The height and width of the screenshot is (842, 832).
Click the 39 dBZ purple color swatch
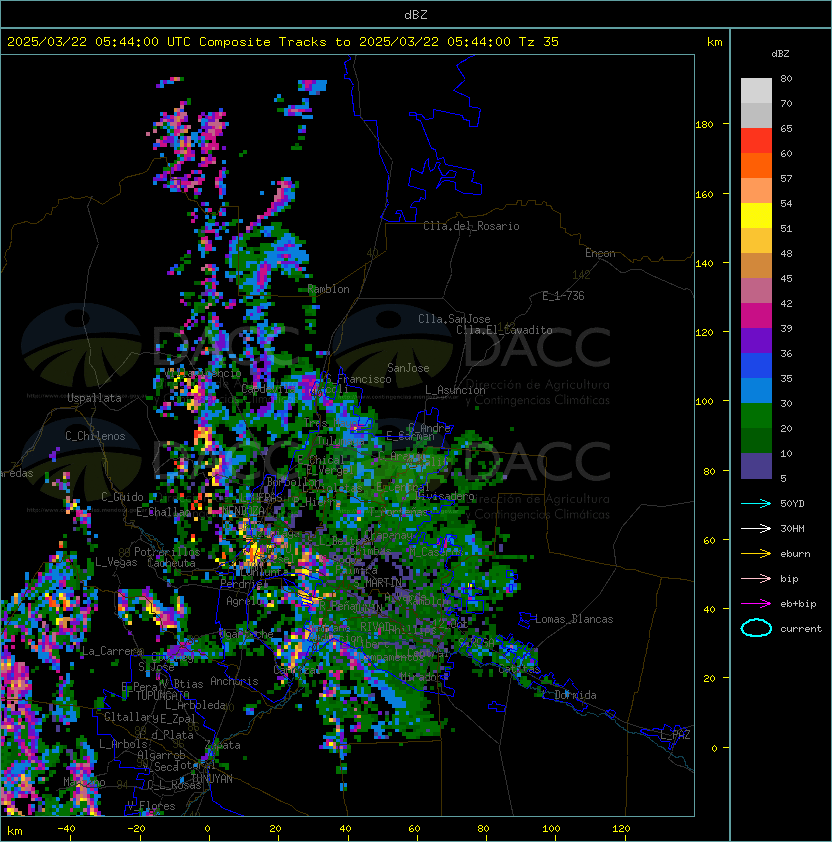[756, 340]
